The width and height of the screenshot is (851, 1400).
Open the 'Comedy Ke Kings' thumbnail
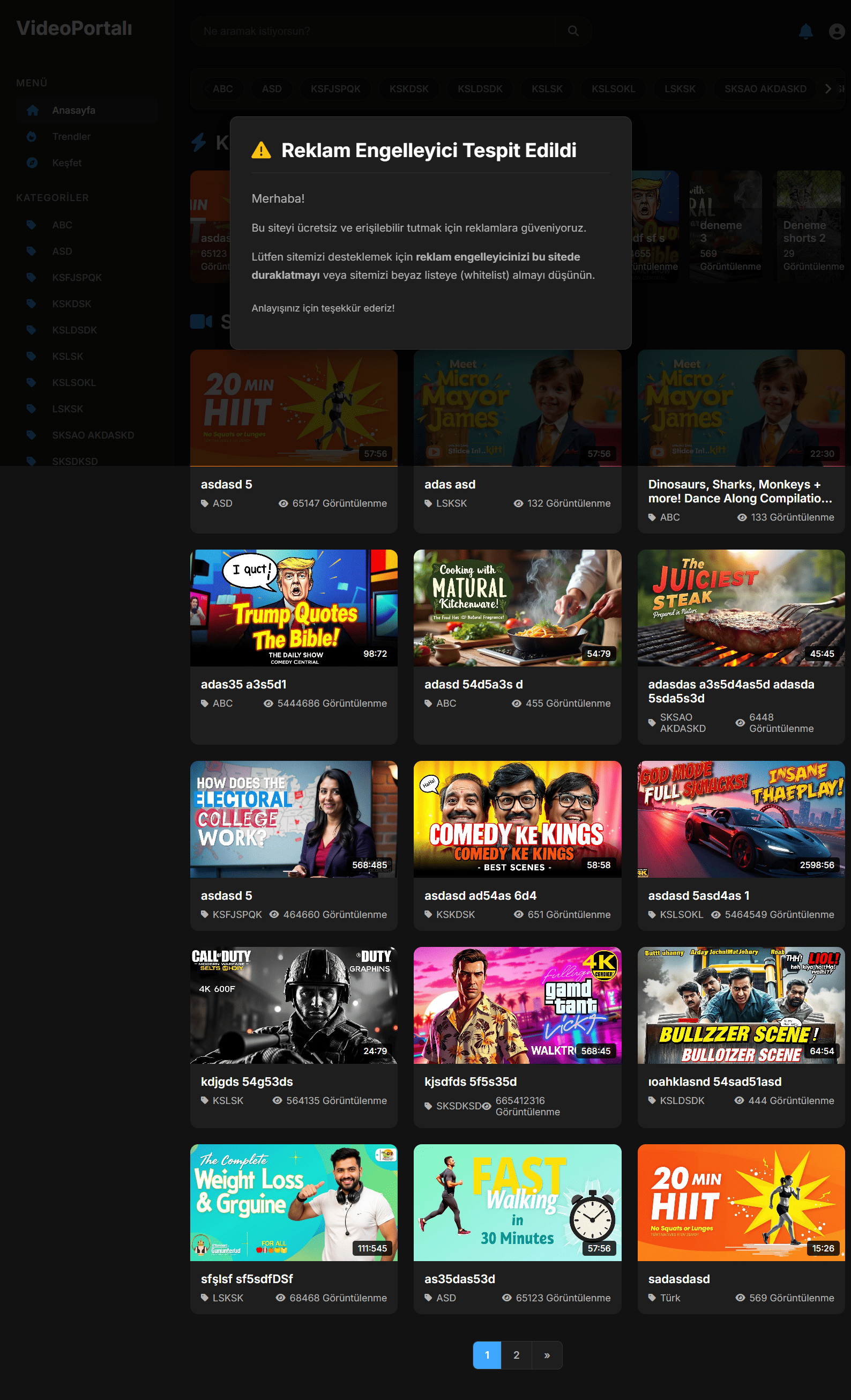[x=518, y=819]
